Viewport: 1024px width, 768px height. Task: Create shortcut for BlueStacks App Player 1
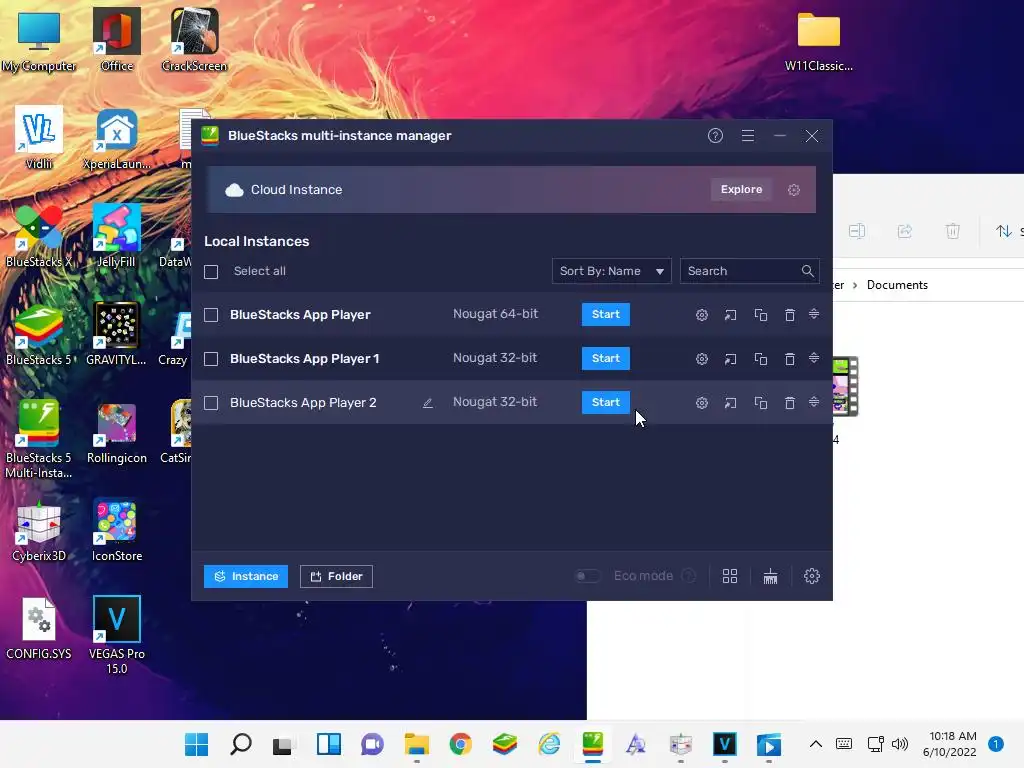(730, 359)
